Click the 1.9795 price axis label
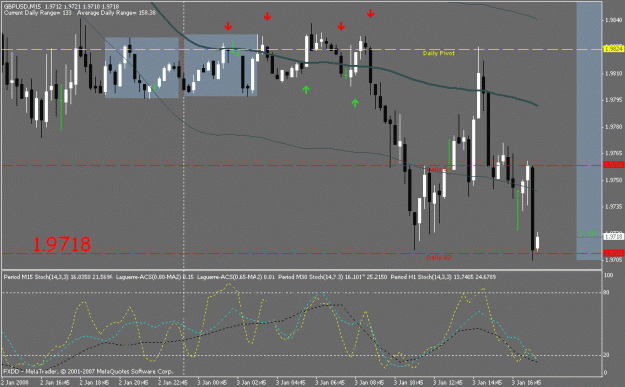Screen dimensions: 625x387 [614, 100]
